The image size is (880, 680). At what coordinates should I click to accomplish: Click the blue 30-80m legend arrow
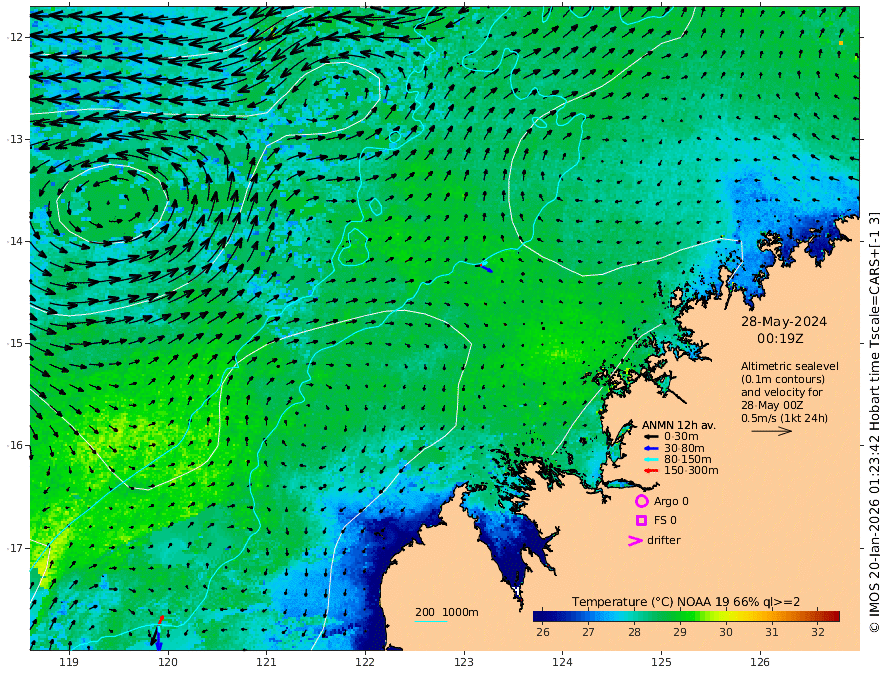click(x=650, y=448)
